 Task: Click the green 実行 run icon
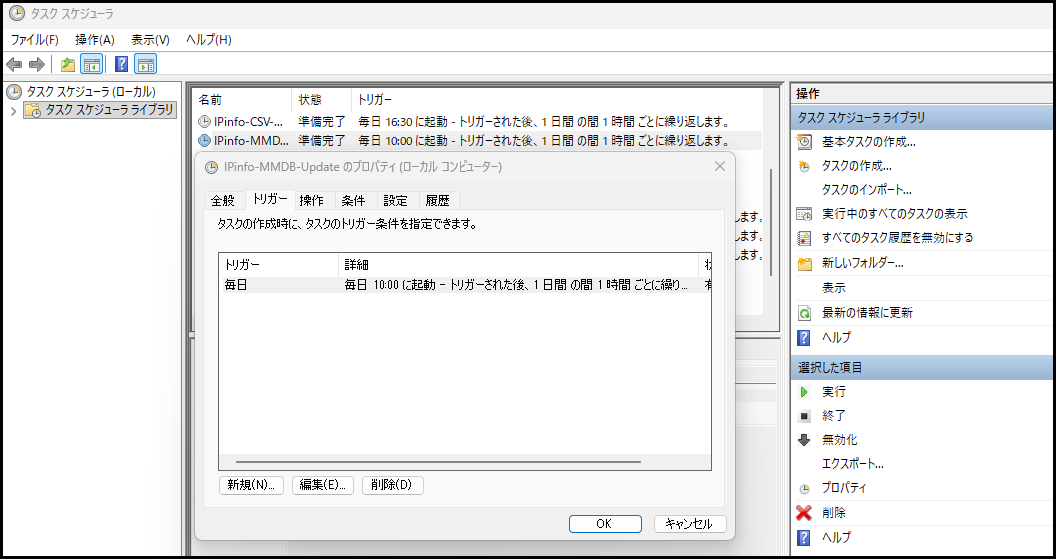coord(804,392)
